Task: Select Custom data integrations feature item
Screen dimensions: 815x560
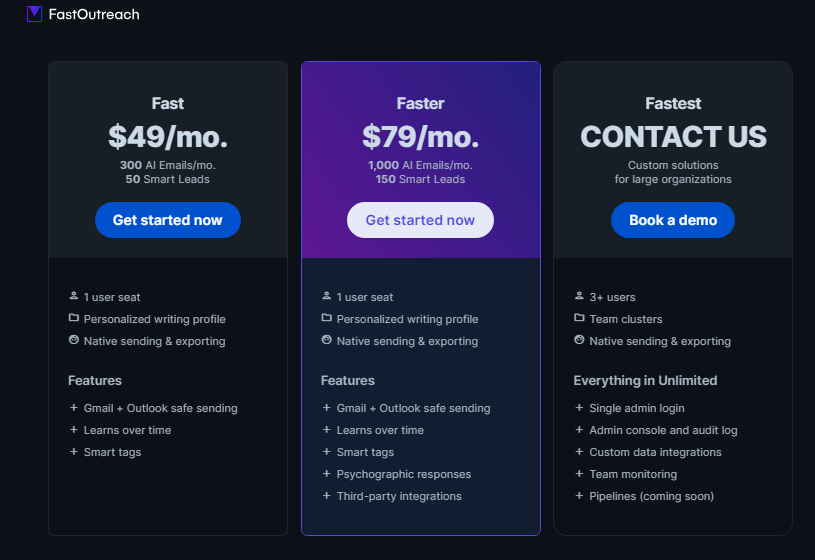Action: 655,452
